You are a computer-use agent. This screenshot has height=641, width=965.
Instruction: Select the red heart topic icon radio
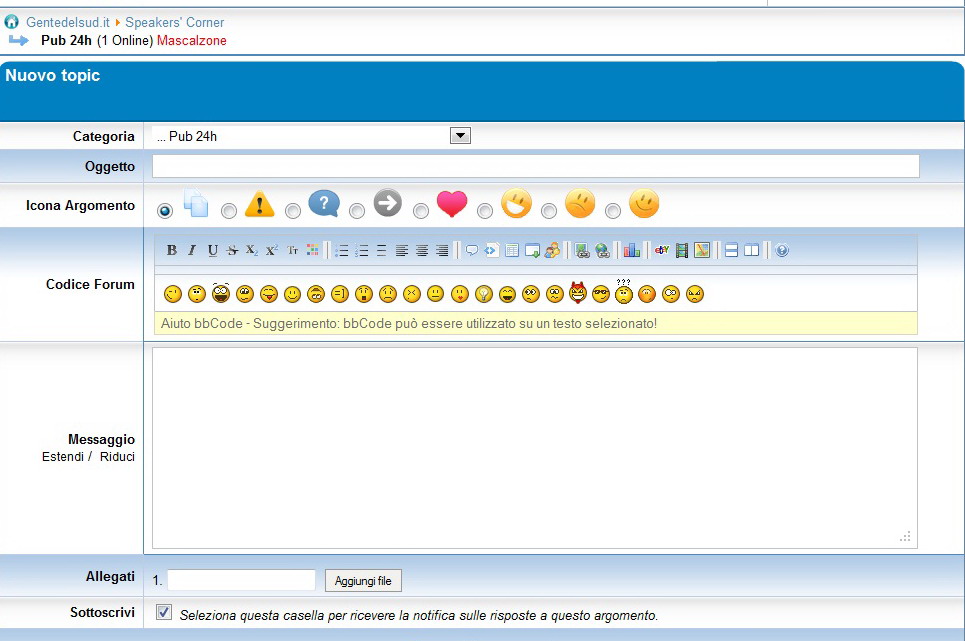[x=421, y=211]
